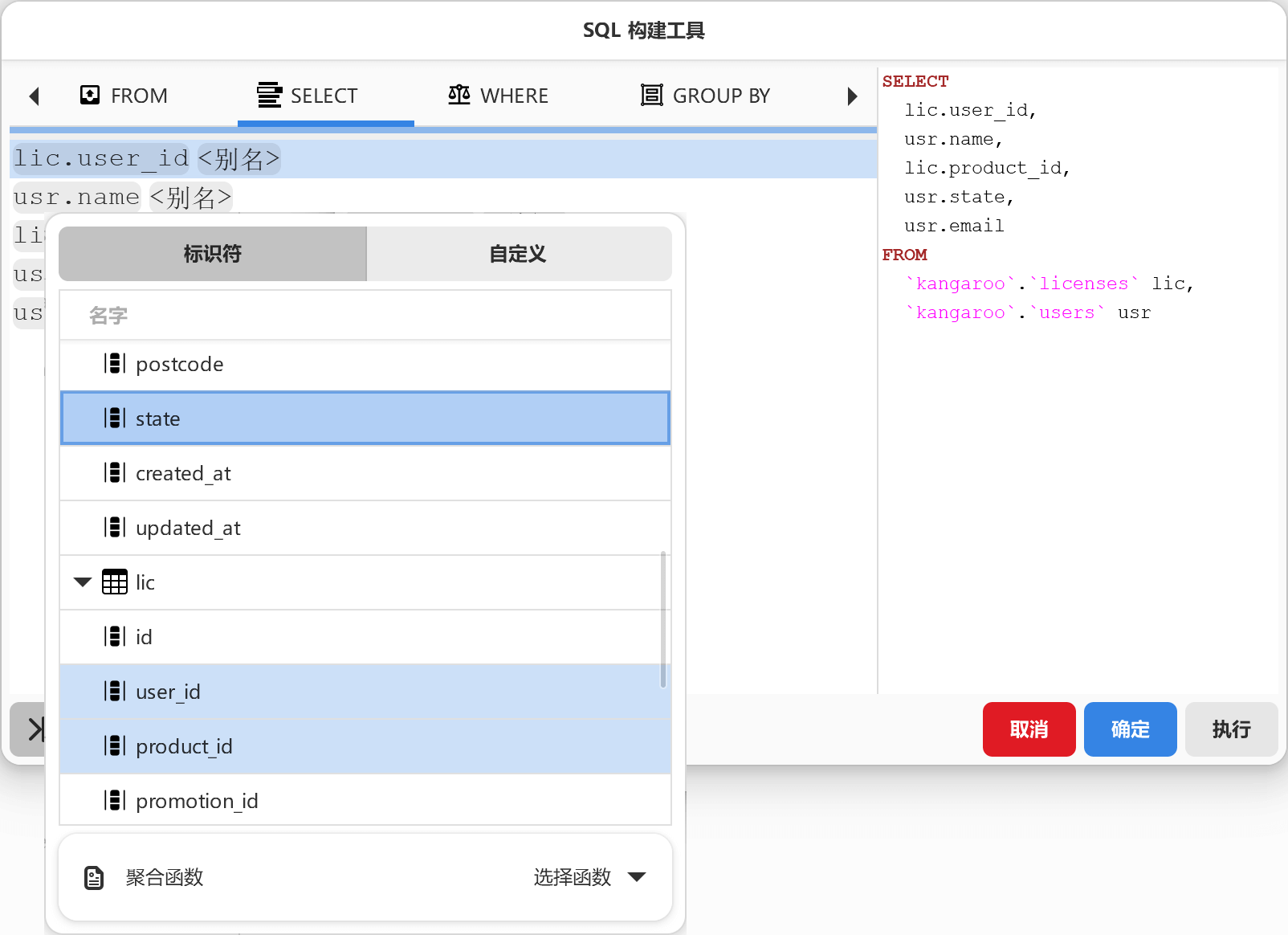1288x935 pixels.
Task: Click the 确定 button to confirm
Action: [1130, 729]
